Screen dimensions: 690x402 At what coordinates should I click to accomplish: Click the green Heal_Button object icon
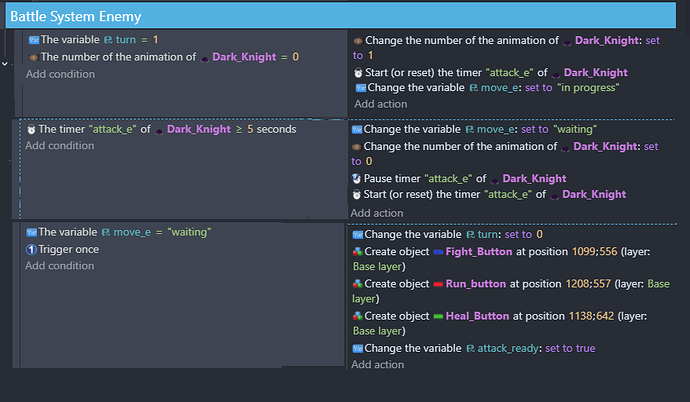pos(438,316)
